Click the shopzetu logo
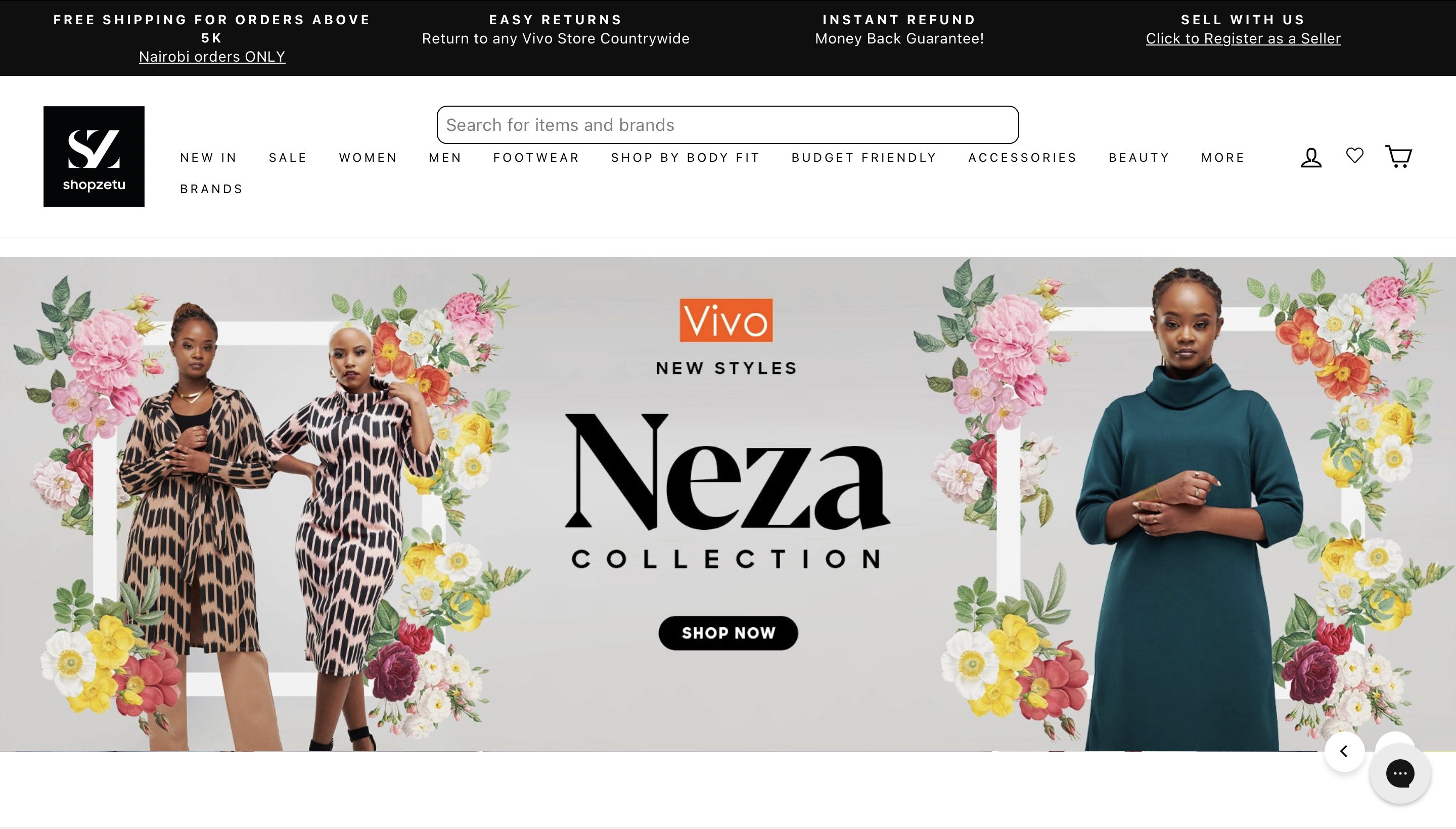The width and height of the screenshot is (1456, 829). pos(94,157)
